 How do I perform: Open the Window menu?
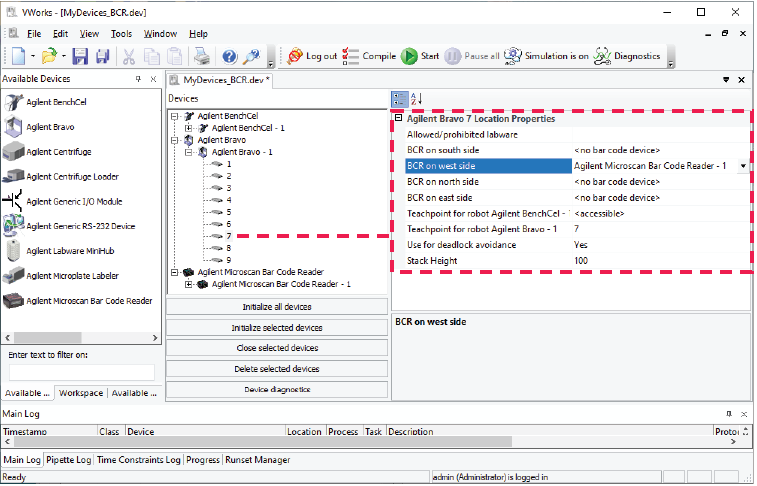(160, 34)
